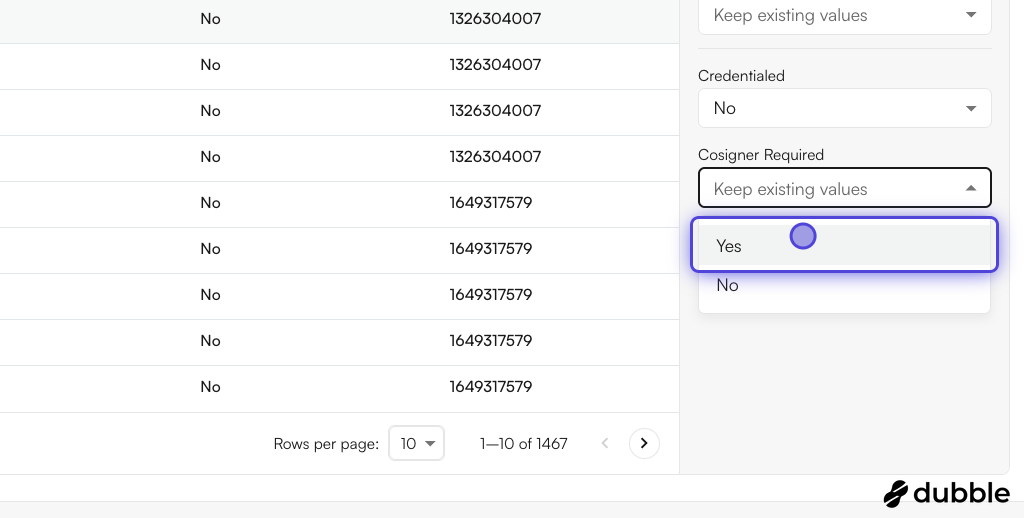Select No option in Cosigner Required list

844,285
